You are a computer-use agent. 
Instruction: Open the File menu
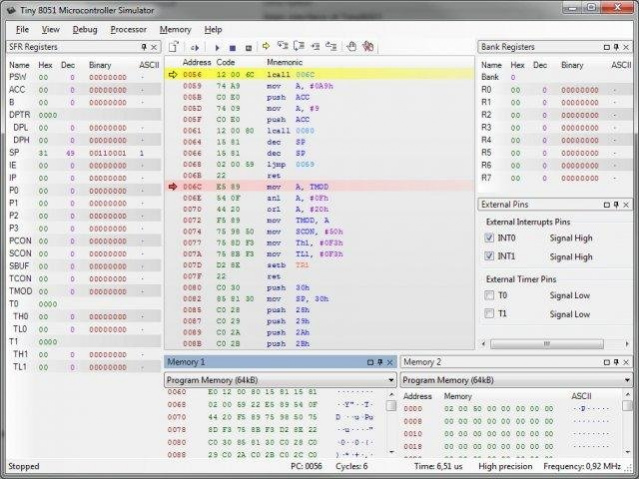(22, 29)
